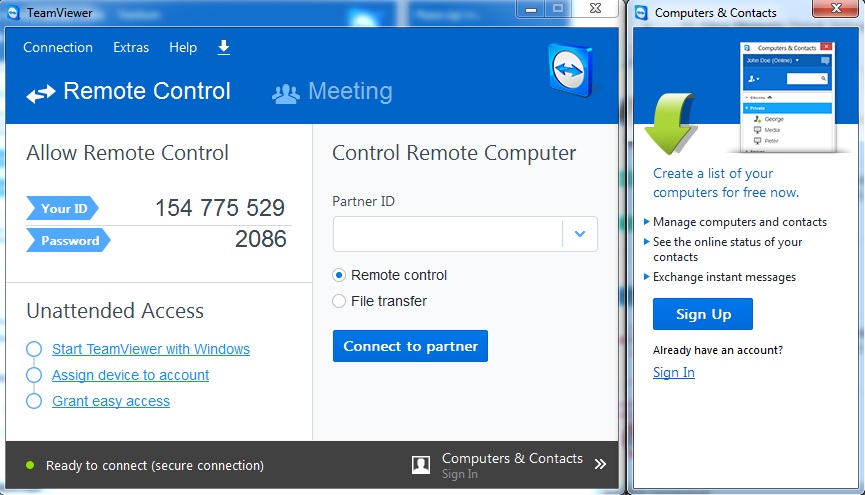
Task: Expand See the online status bullet
Action: tap(647, 242)
